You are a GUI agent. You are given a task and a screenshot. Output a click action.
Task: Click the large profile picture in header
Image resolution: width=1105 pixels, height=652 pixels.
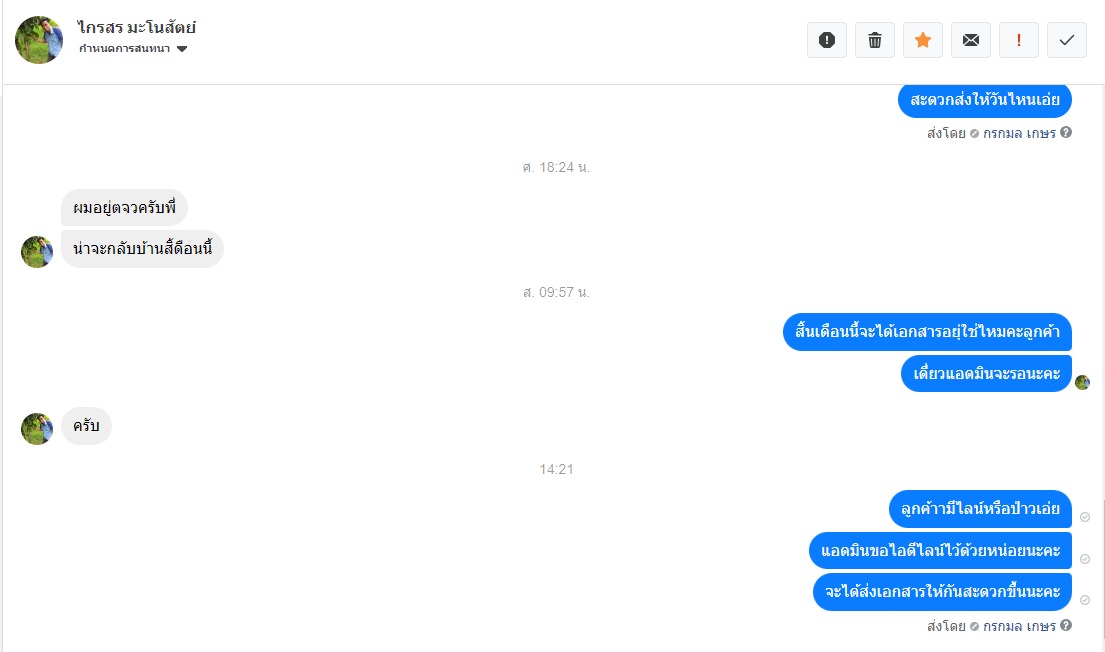tap(39, 40)
